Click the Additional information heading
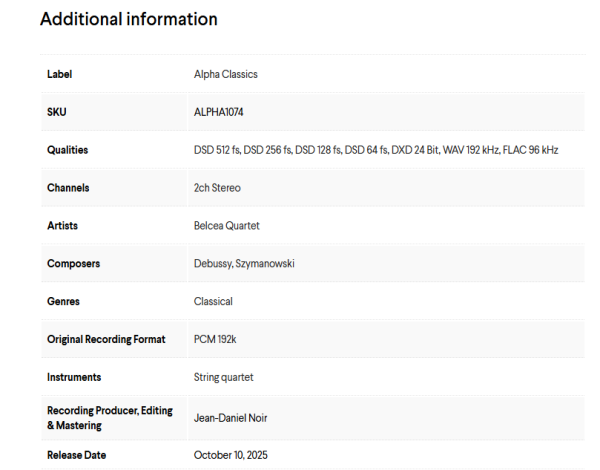The image size is (600, 470). 129,19
